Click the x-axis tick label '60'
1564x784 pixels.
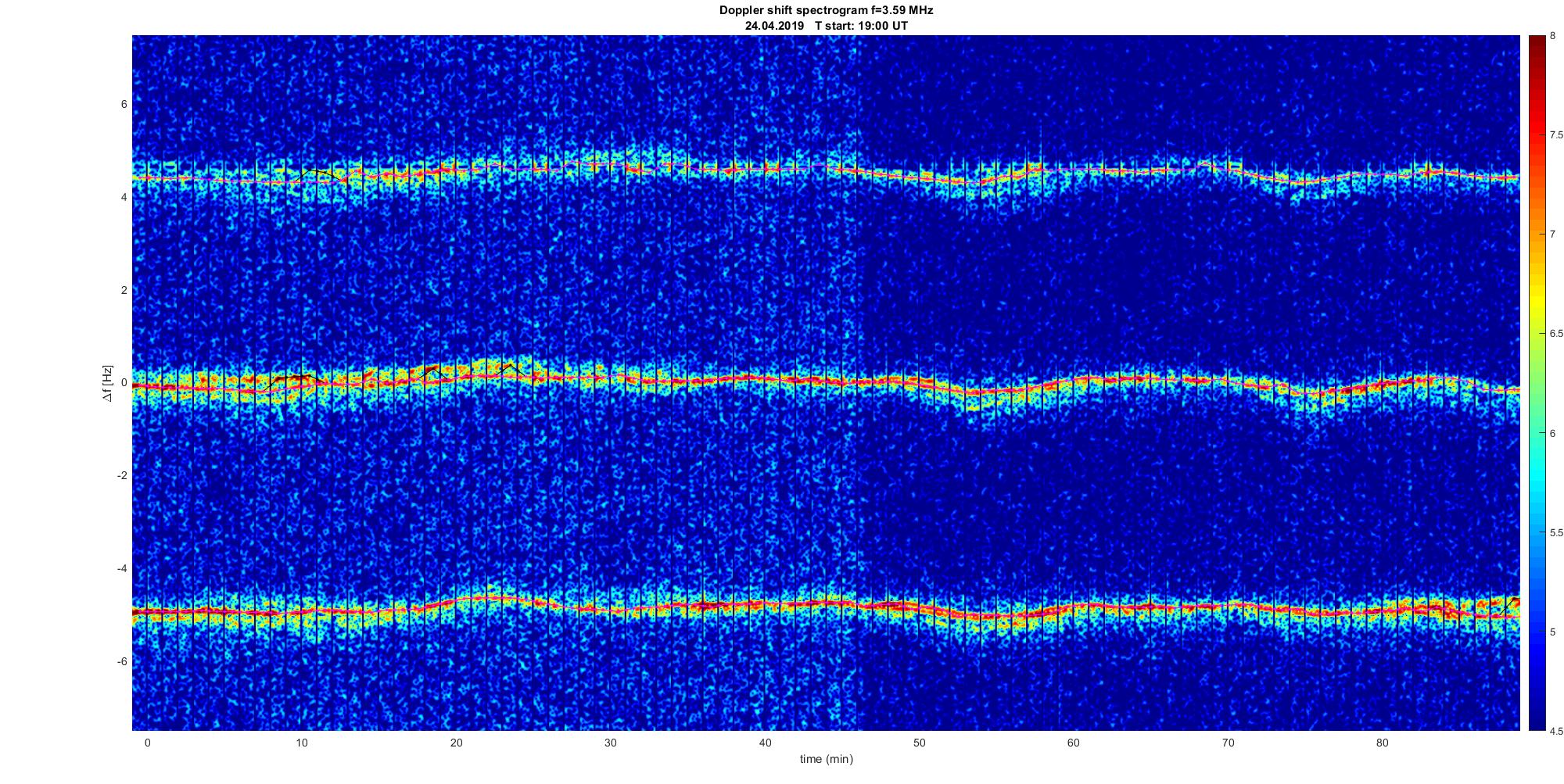coord(1074,743)
